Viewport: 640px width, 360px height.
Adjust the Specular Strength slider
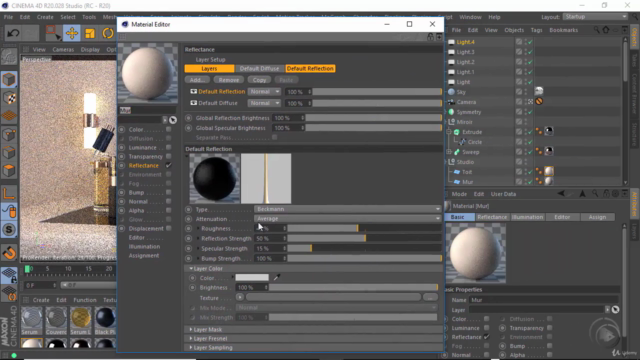(x=364, y=248)
